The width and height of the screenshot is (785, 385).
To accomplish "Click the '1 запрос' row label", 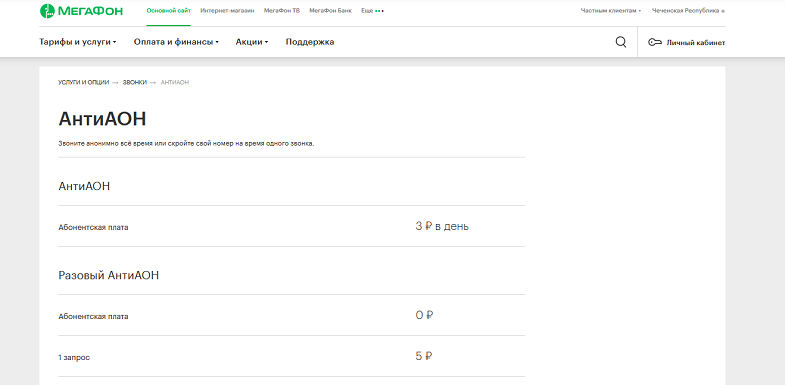I will point(74,358).
